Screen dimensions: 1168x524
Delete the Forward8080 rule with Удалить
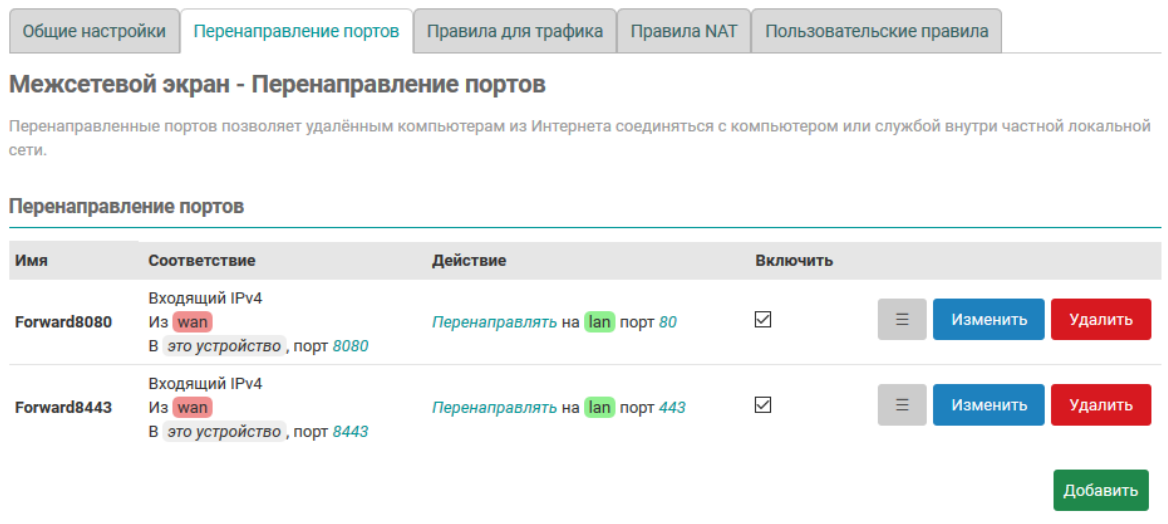click(x=1100, y=320)
